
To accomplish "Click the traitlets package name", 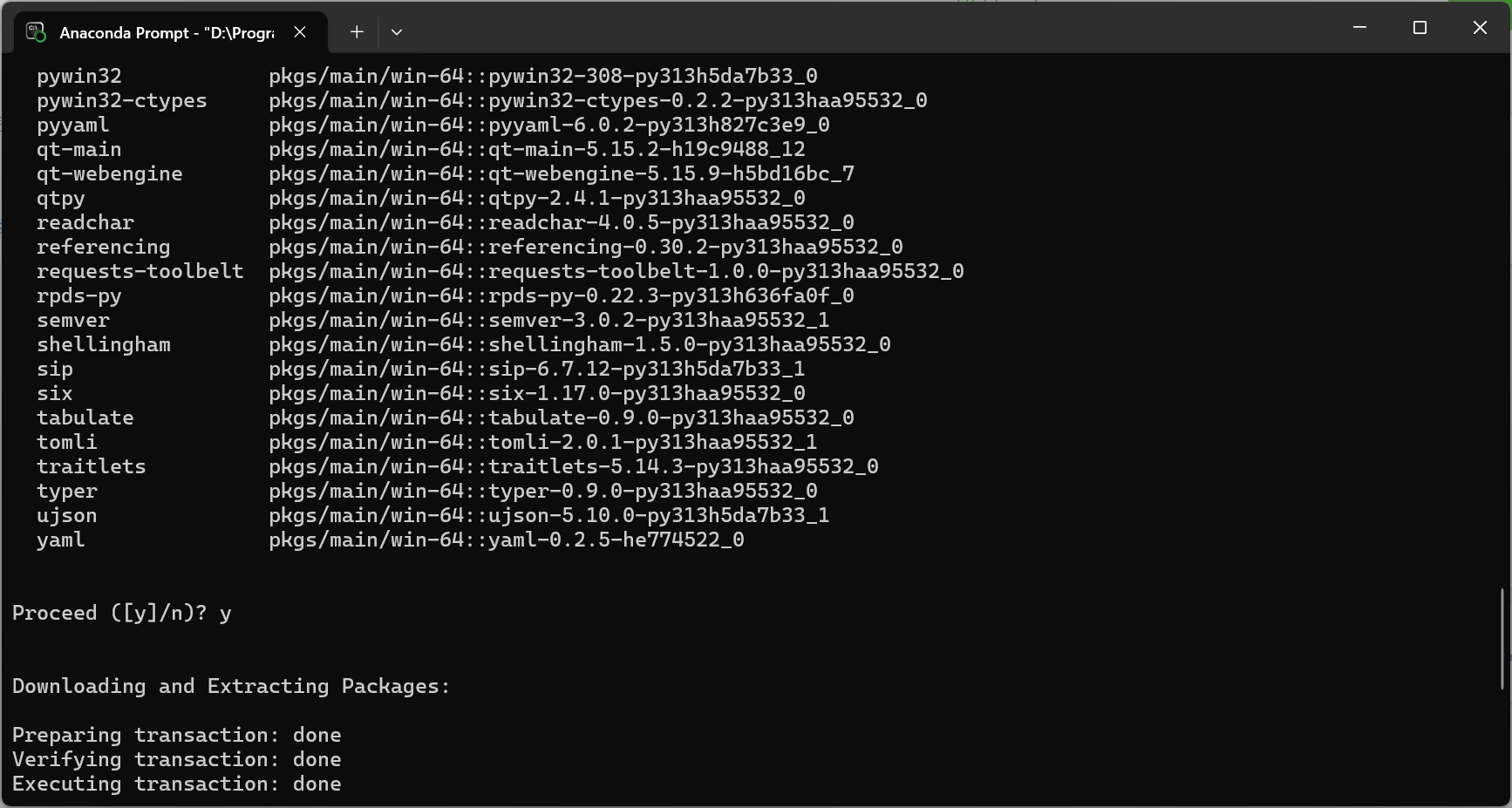I will click(x=92, y=466).
